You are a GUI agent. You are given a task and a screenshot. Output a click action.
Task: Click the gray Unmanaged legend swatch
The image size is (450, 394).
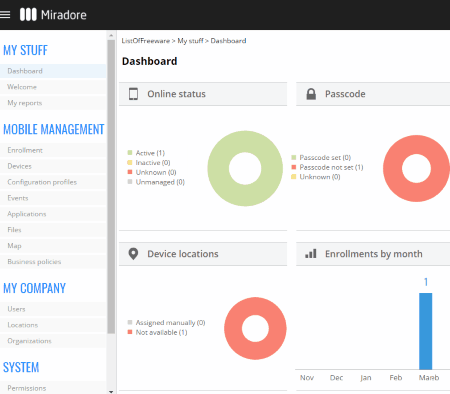pos(130,182)
